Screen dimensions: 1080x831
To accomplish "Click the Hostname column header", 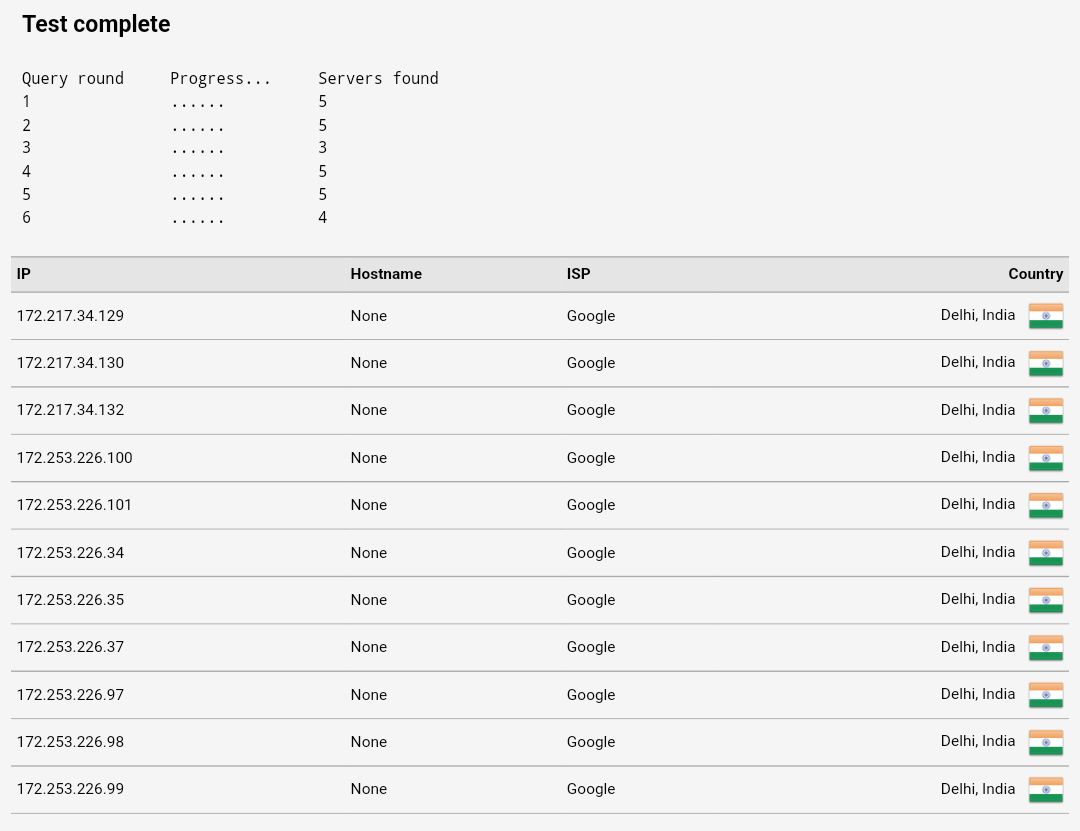I will point(386,274).
